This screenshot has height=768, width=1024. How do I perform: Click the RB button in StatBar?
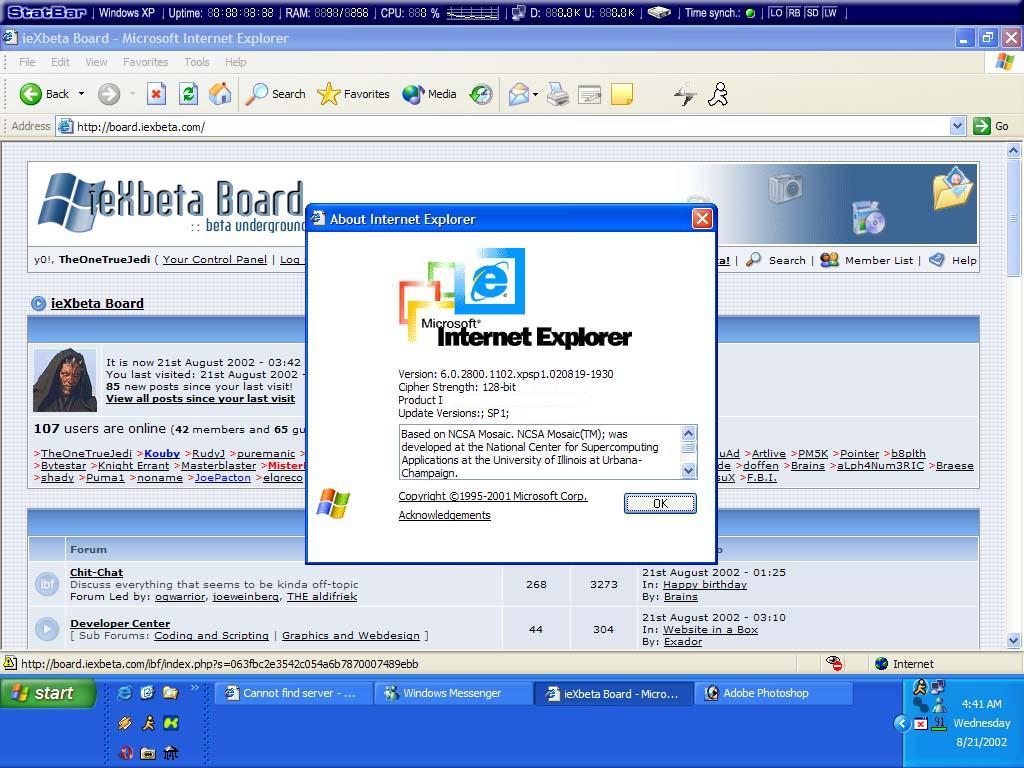(793, 12)
